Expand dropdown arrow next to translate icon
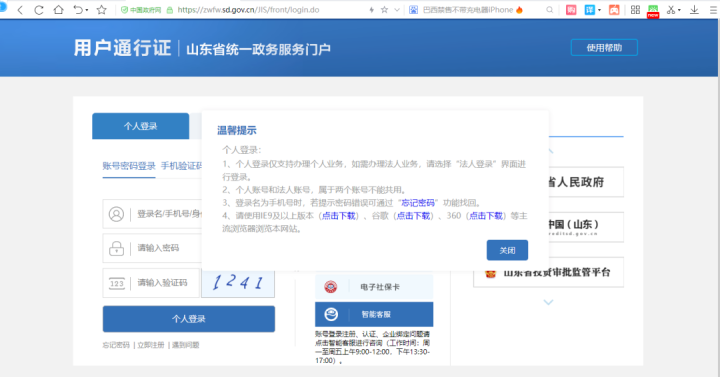 tap(599, 10)
